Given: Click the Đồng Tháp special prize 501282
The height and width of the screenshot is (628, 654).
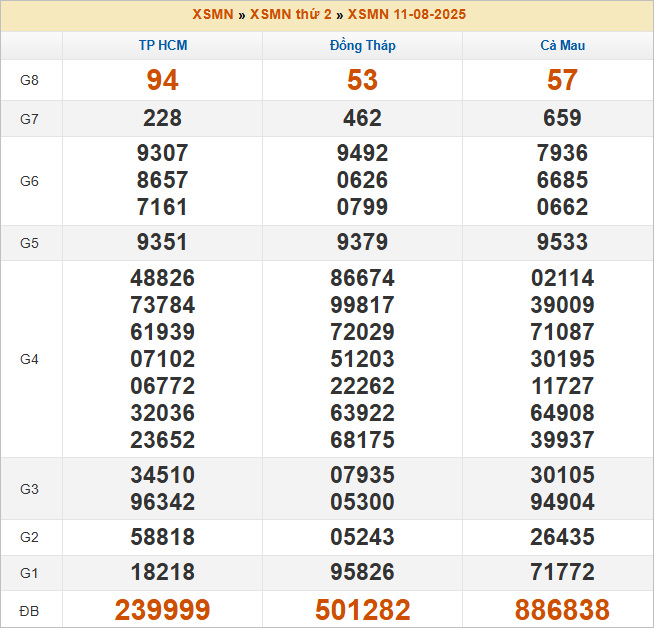Looking at the screenshot, I should [x=362, y=610].
